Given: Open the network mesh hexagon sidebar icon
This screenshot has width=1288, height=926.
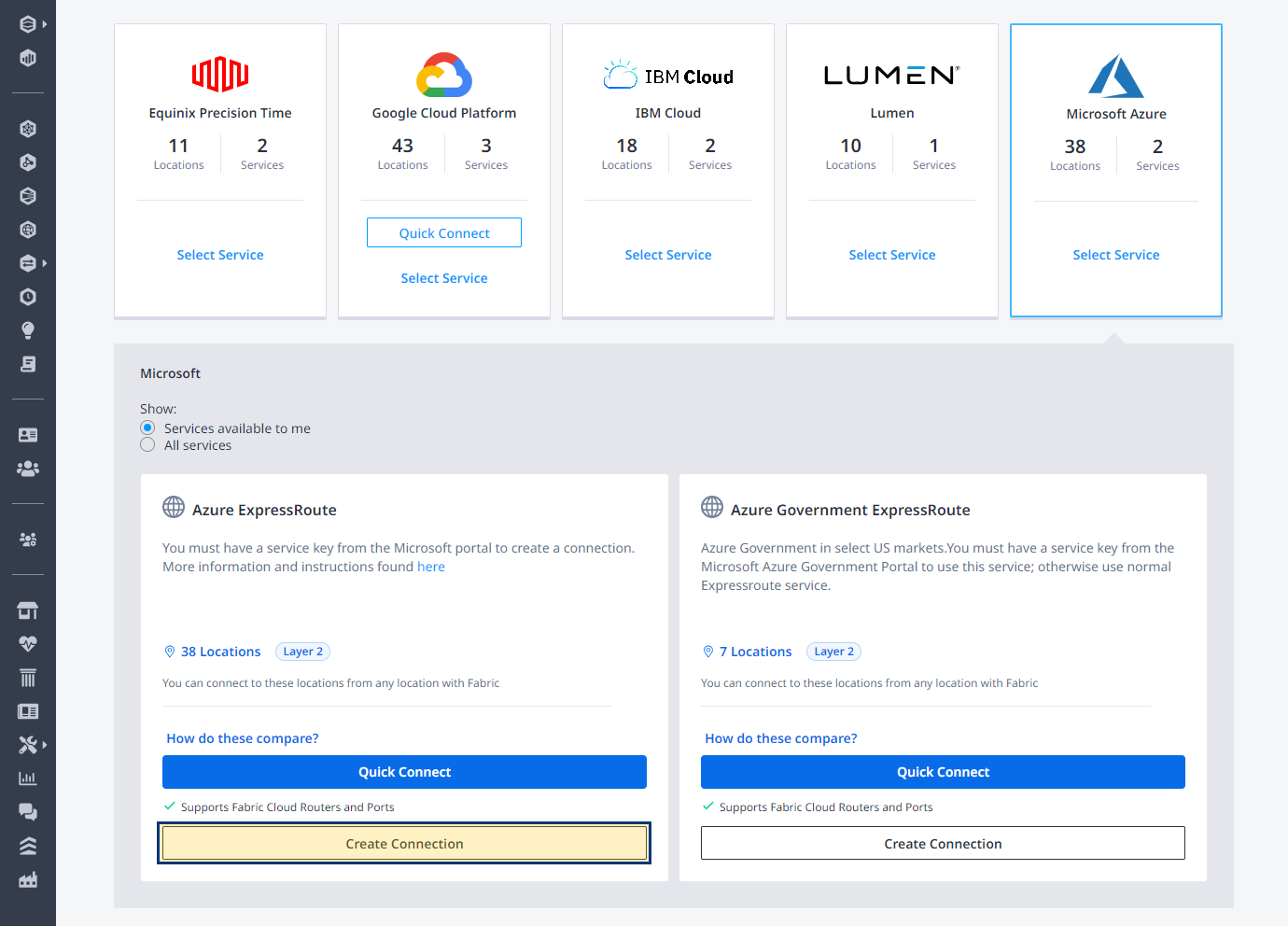Looking at the screenshot, I should tap(28, 129).
